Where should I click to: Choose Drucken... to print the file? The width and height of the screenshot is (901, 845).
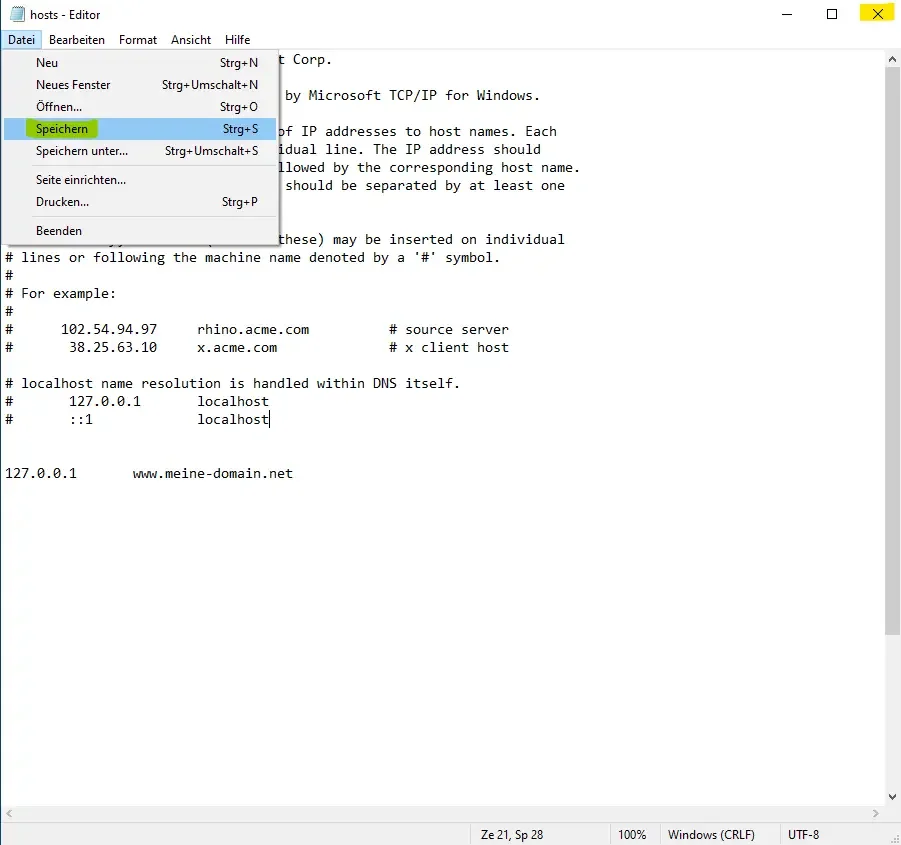62,202
